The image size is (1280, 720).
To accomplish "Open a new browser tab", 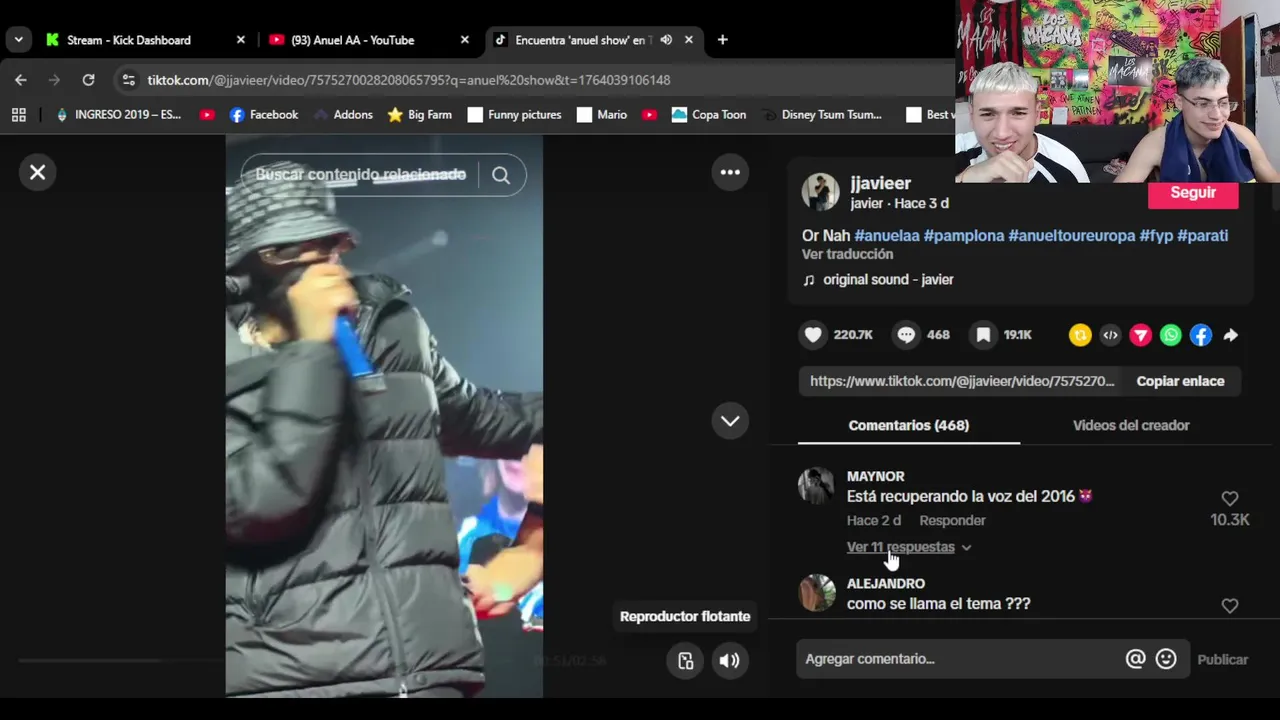I will [722, 40].
